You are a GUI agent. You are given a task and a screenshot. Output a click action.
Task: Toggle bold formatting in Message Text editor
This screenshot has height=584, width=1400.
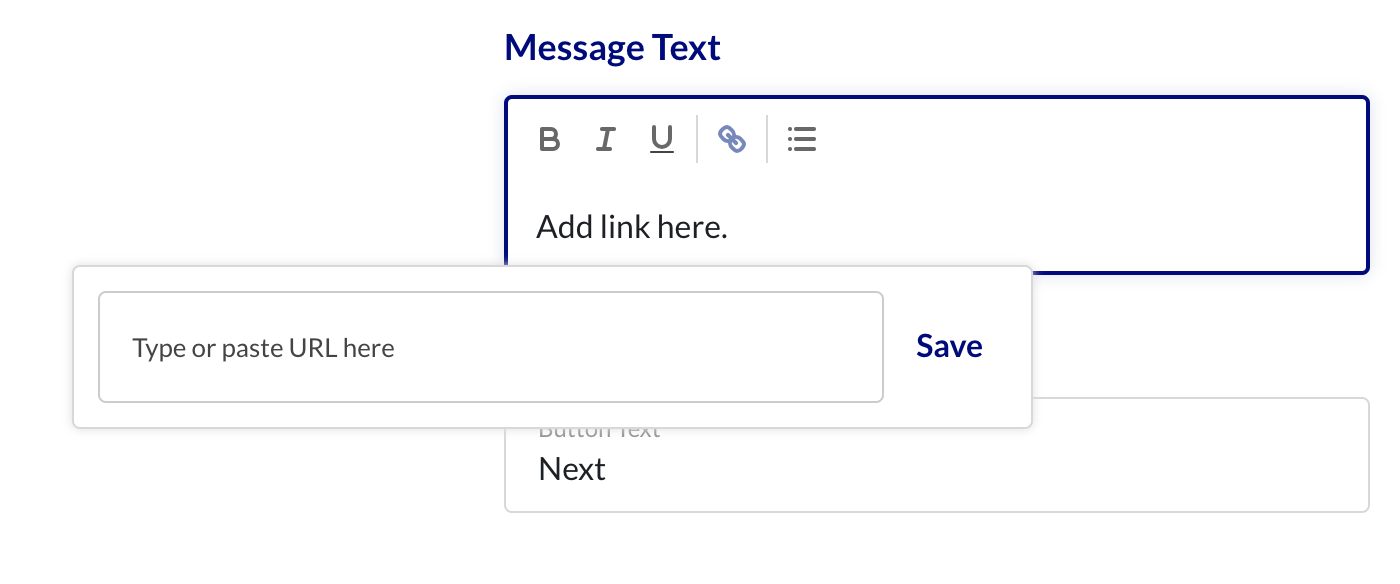tap(549, 139)
